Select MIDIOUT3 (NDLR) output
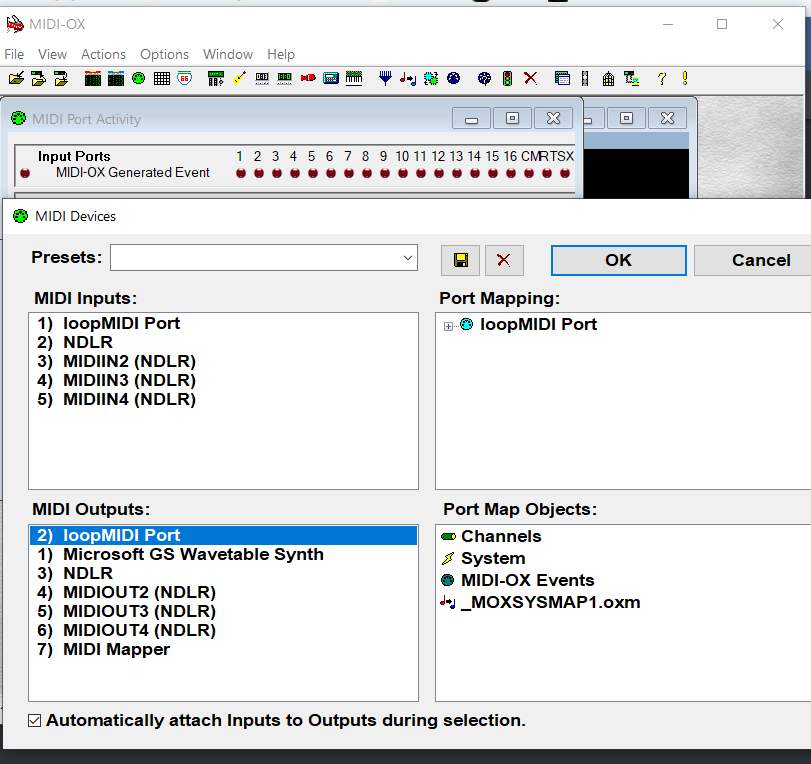 coord(223,612)
